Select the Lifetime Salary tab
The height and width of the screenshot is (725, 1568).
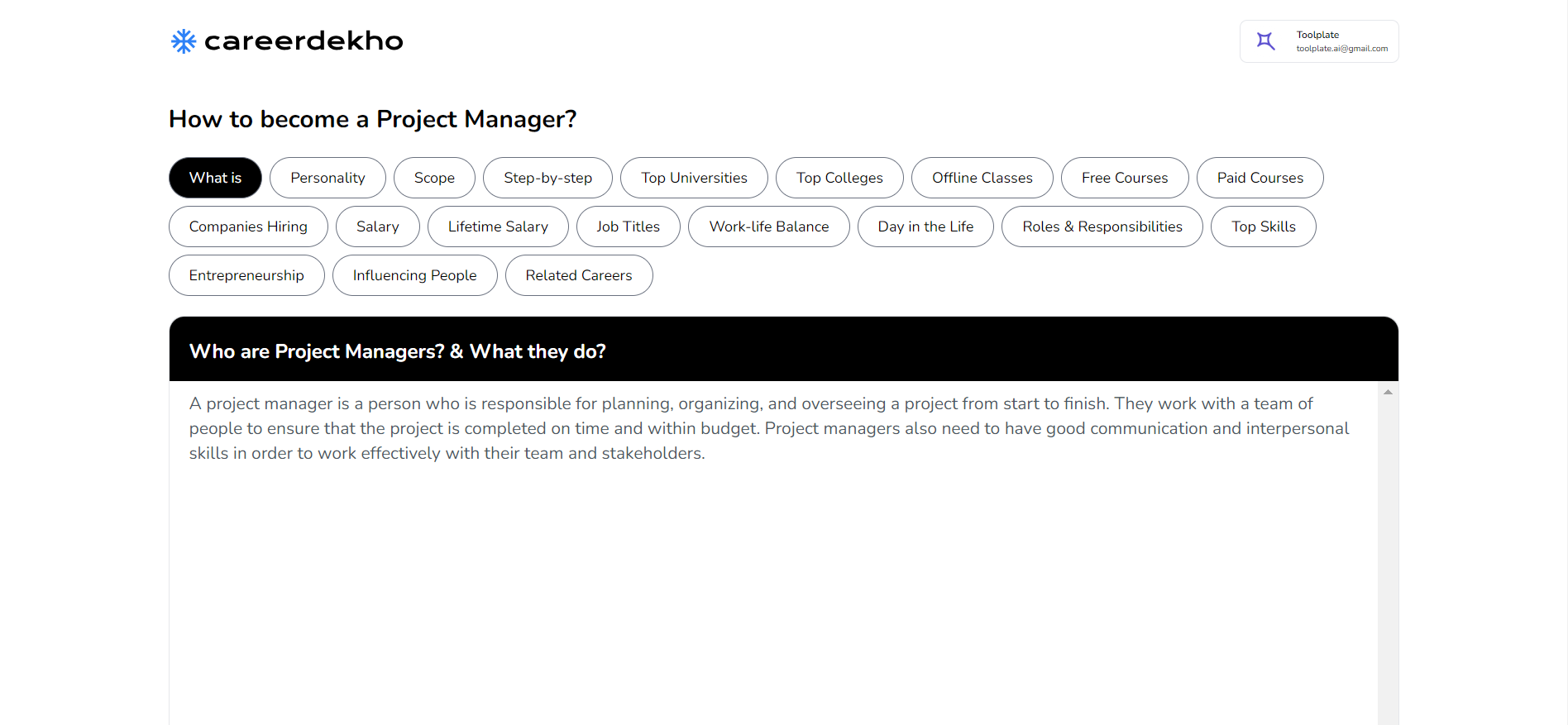tap(498, 227)
